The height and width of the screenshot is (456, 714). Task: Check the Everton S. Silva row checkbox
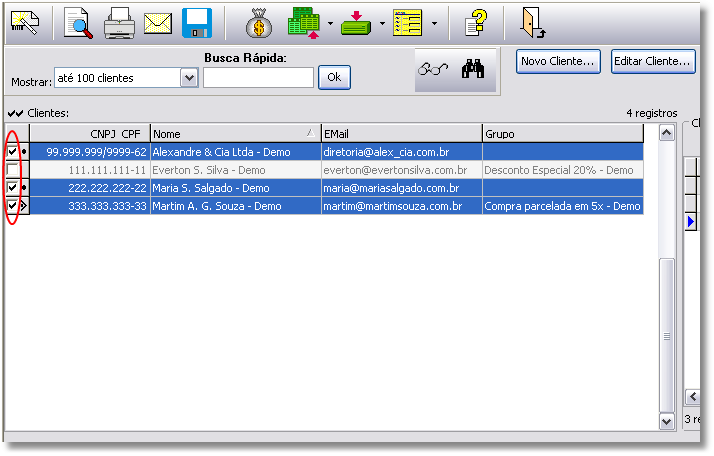click(12, 169)
